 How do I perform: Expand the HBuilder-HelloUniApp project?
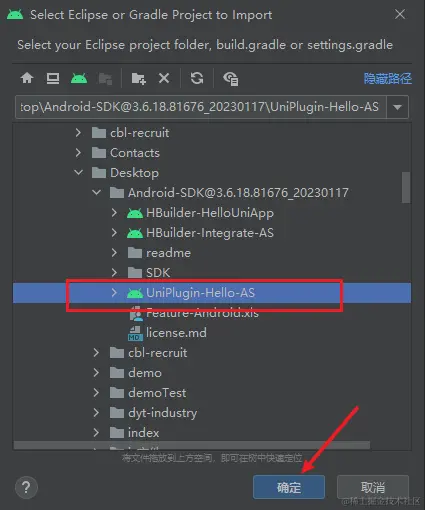click(114, 213)
